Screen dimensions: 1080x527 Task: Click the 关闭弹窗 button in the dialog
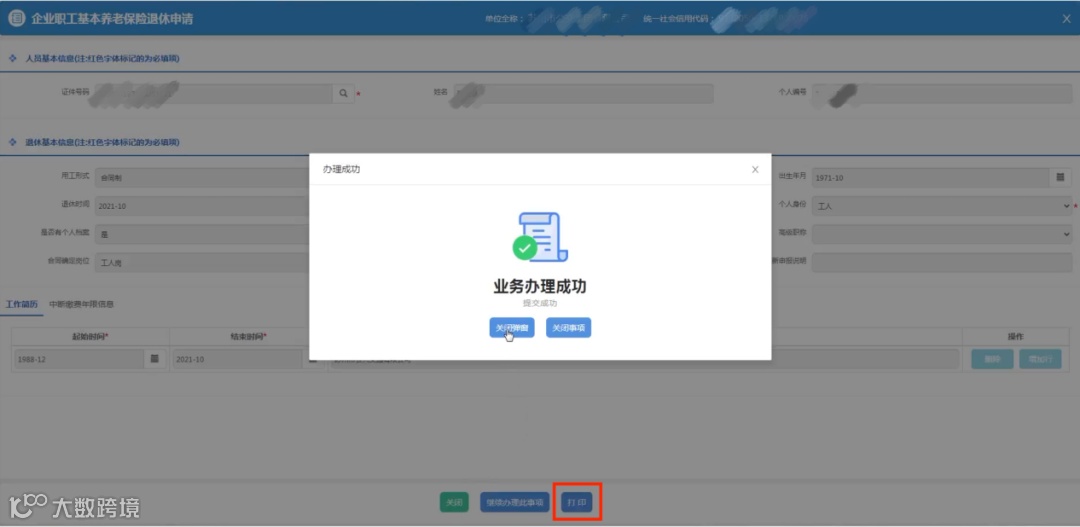pyautogui.click(x=512, y=328)
